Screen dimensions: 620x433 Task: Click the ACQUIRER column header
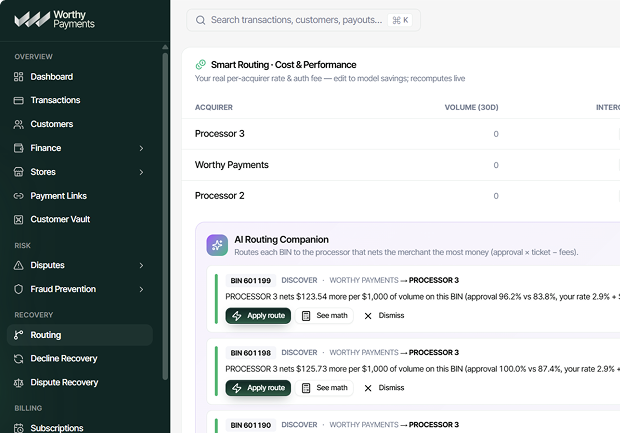(214, 107)
